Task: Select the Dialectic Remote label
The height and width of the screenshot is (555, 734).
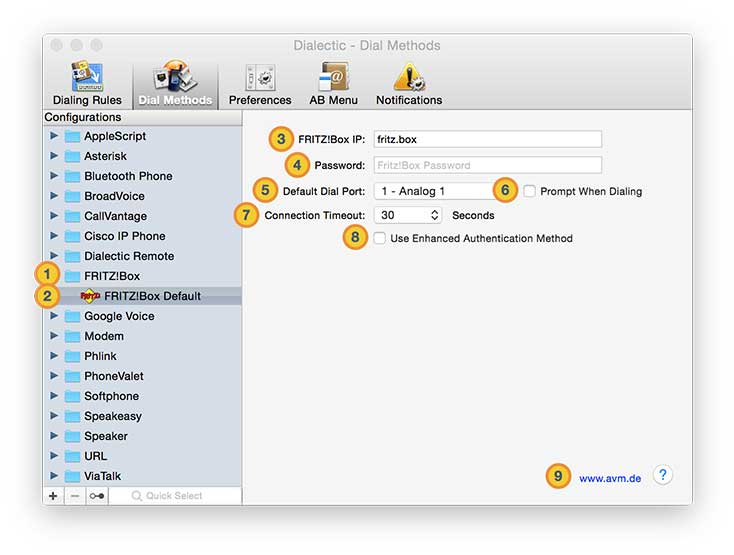Action: point(129,256)
